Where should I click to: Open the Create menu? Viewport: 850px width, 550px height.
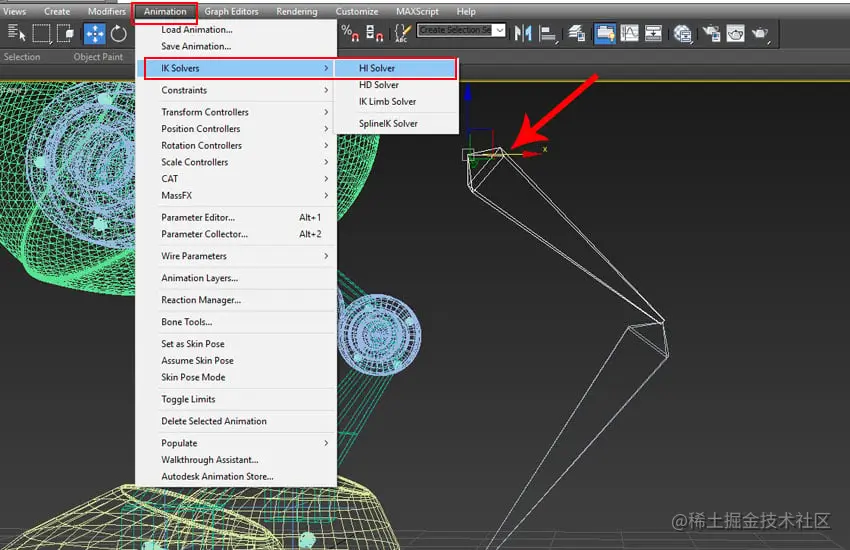click(x=57, y=11)
